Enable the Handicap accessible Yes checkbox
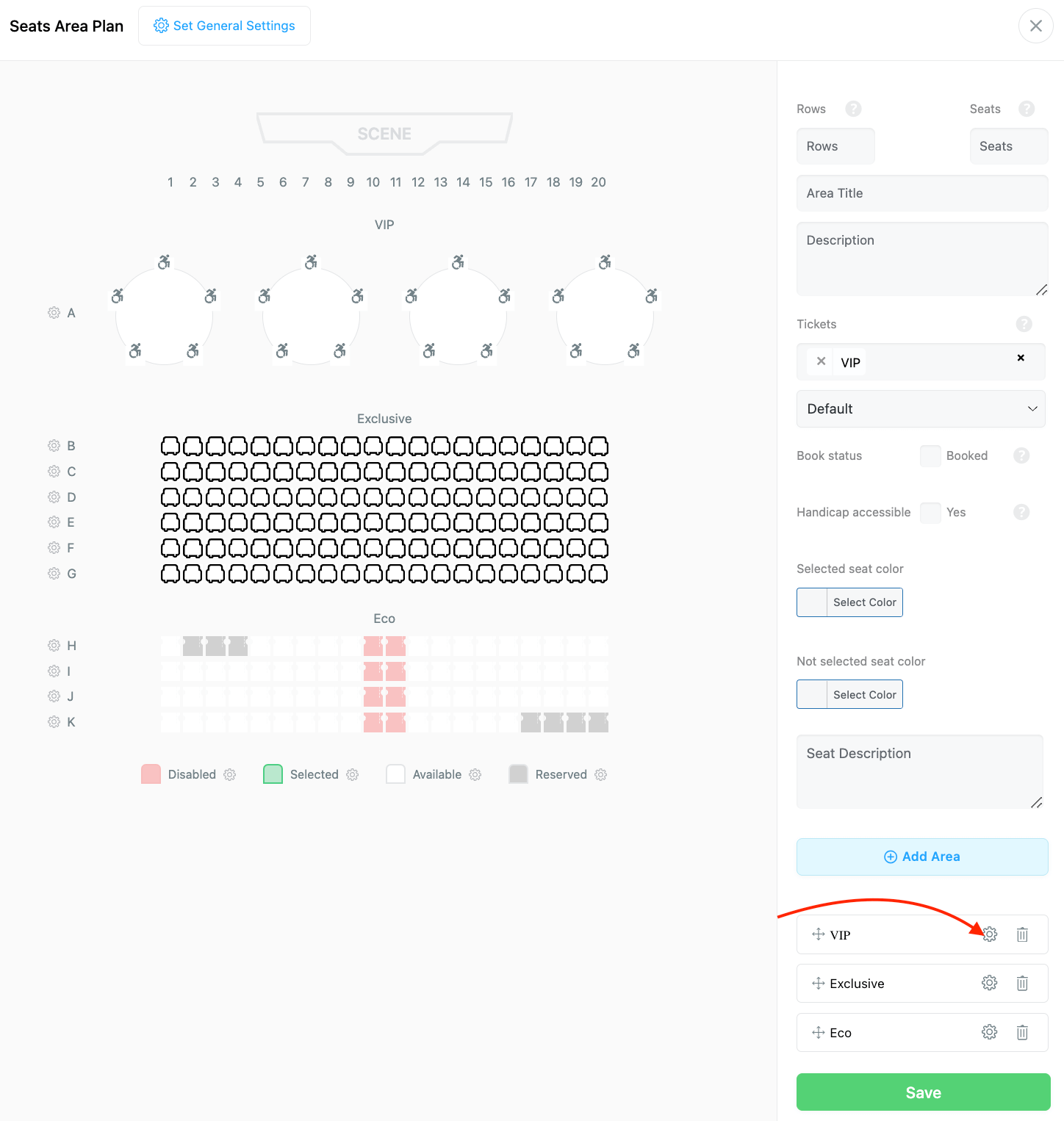 click(x=930, y=513)
